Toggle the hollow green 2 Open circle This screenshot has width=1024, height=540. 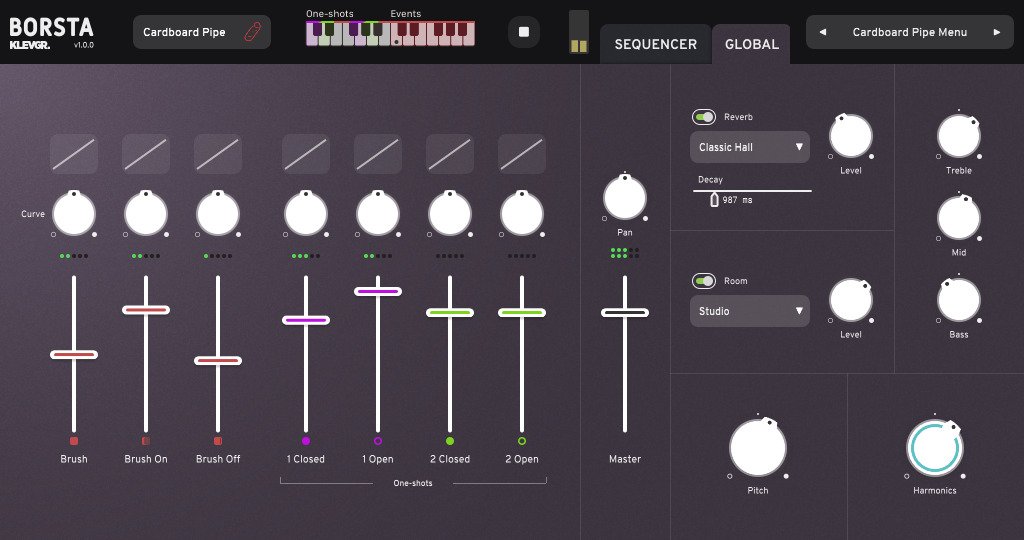(522, 441)
